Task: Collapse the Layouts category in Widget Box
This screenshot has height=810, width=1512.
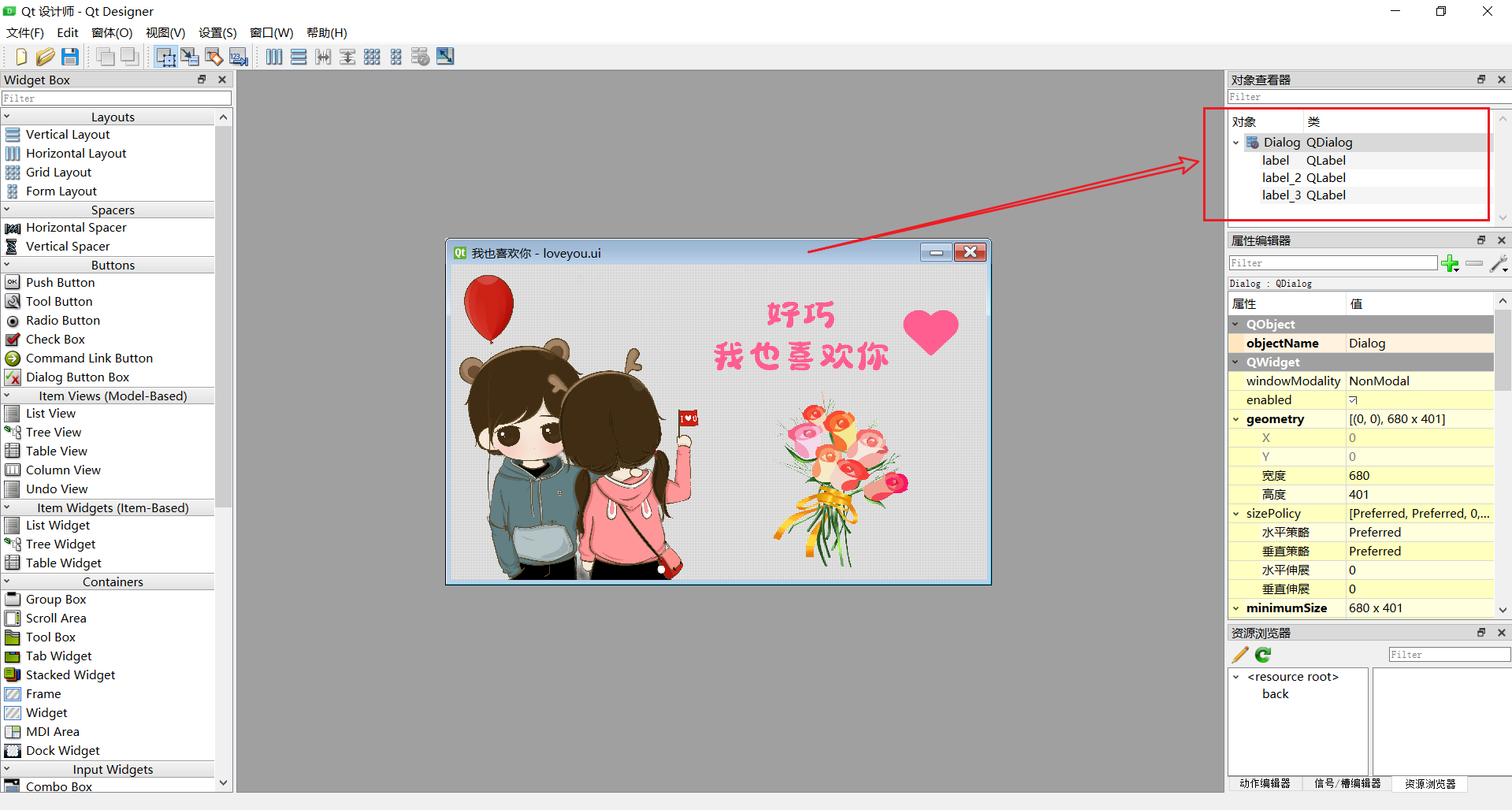Action: 7,117
